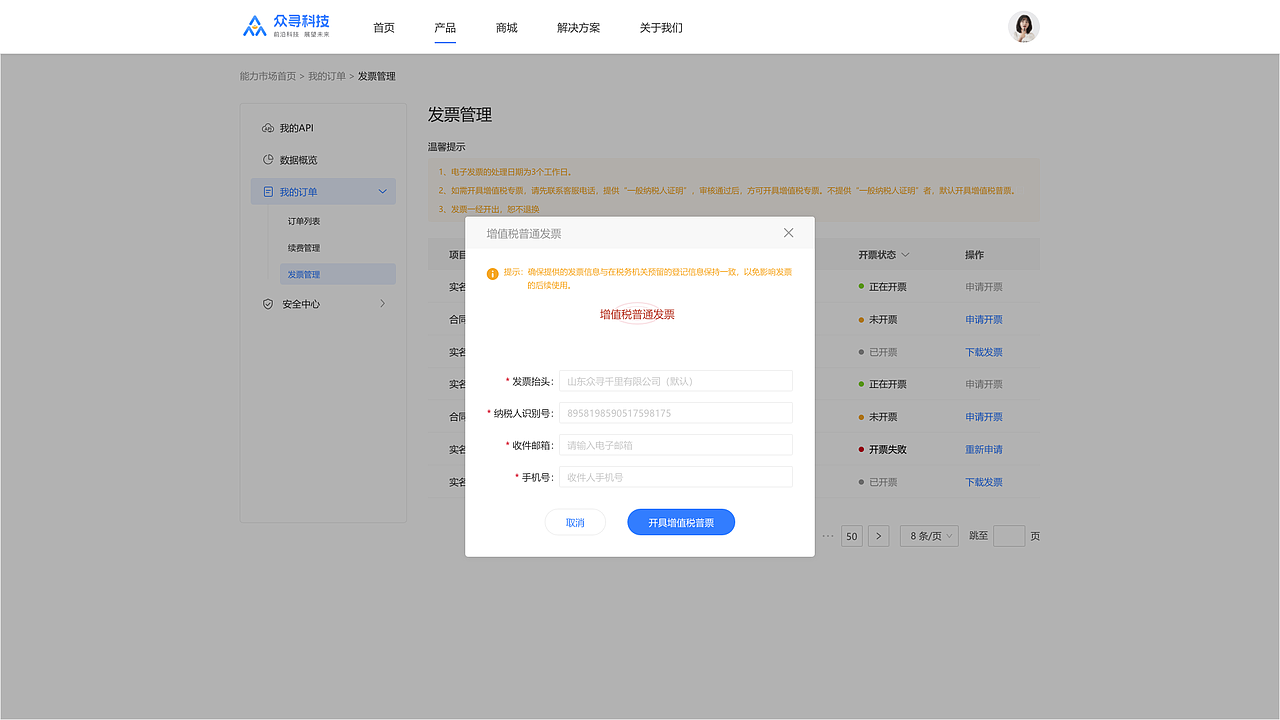点击面包屑中的“能力市场首页”
The height and width of the screenshot is (720, 1280).
[267, 75]
